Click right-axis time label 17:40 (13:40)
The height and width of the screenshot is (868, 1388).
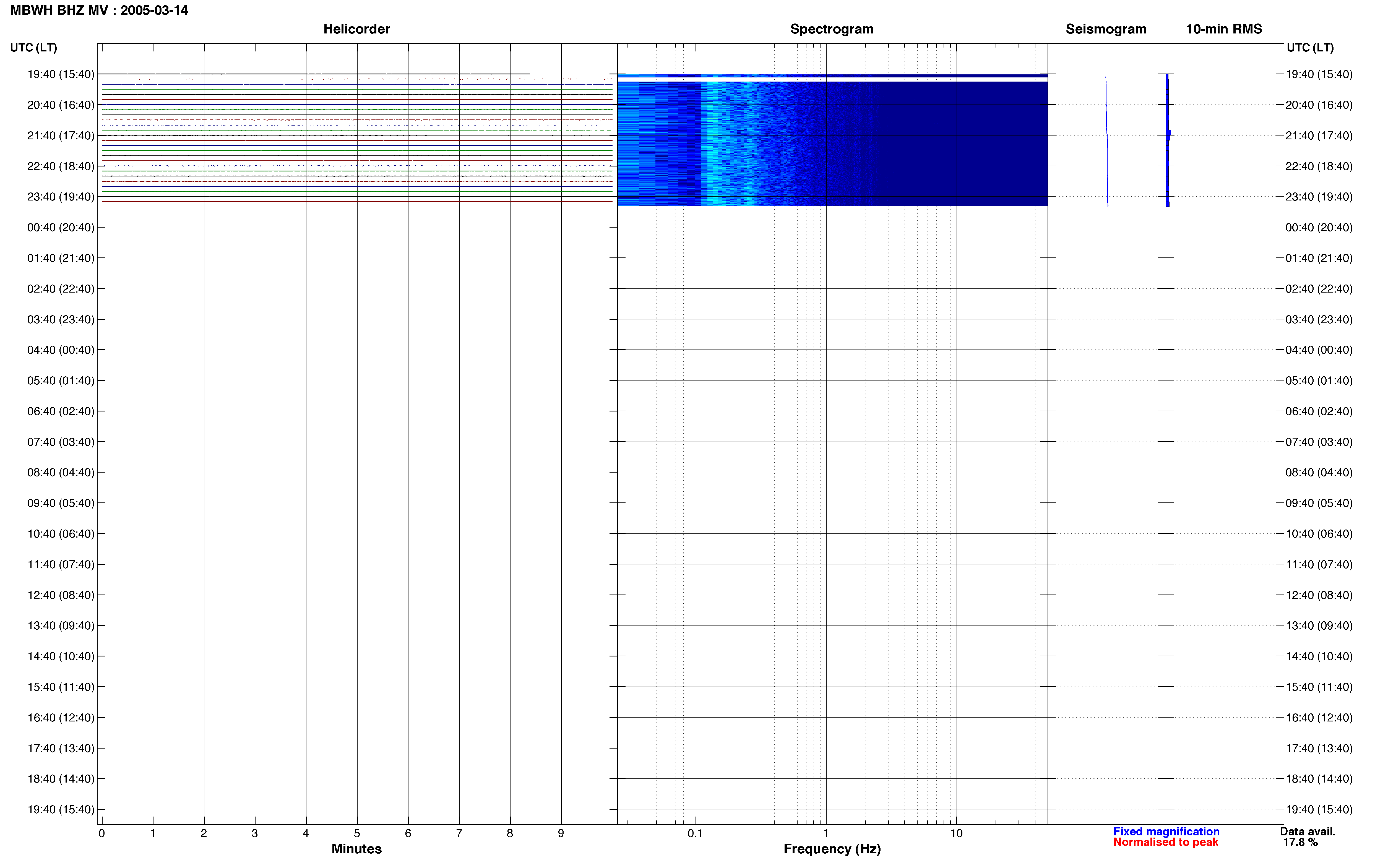point(1319,748)
